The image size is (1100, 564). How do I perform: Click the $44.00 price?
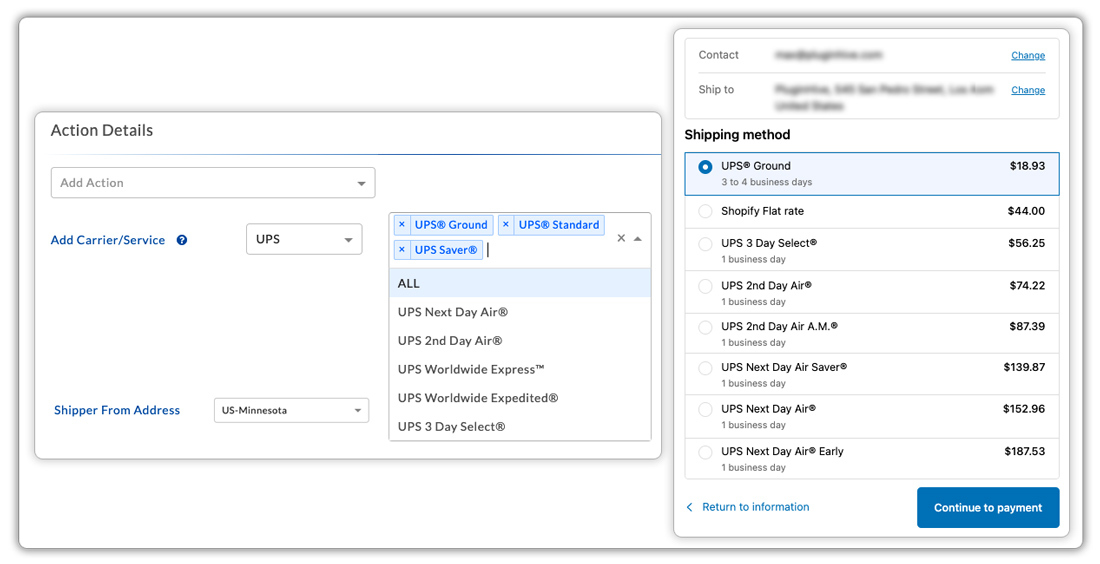[1026, 211]
